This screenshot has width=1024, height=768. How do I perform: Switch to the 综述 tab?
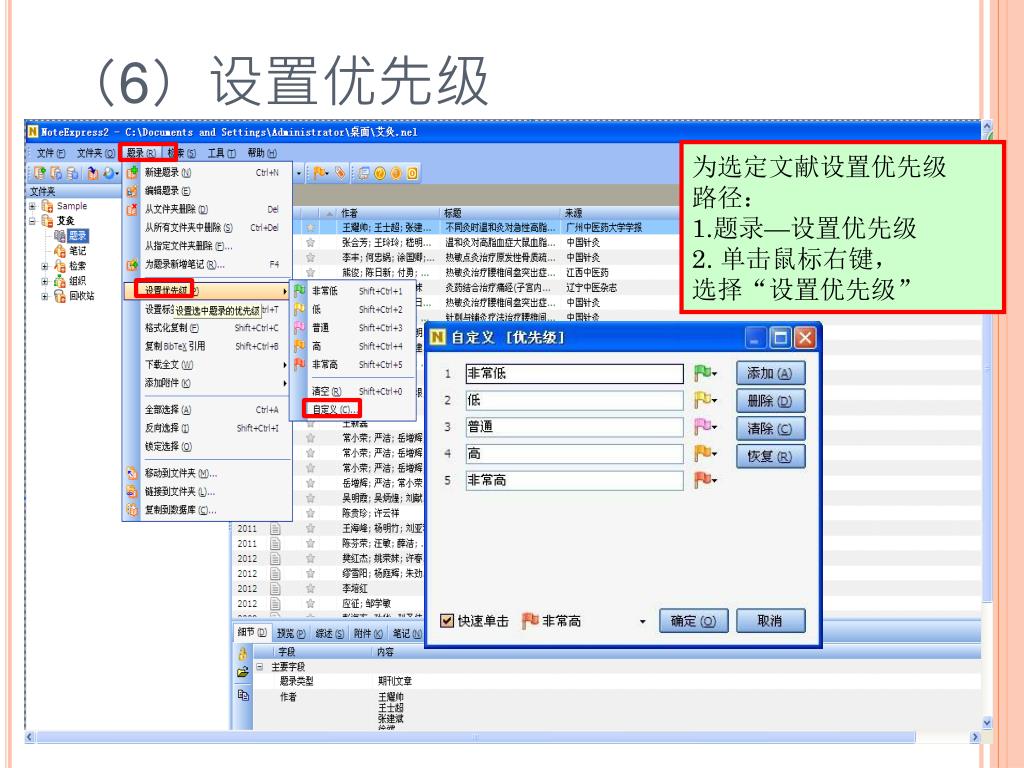tap(329, 633)
